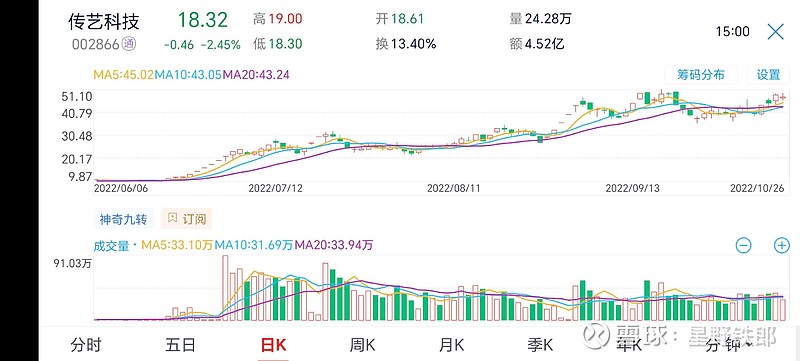Tap the 2022/10/26 date marker
The height and width of the screenshot is (361, 800).
coord(757,188)
